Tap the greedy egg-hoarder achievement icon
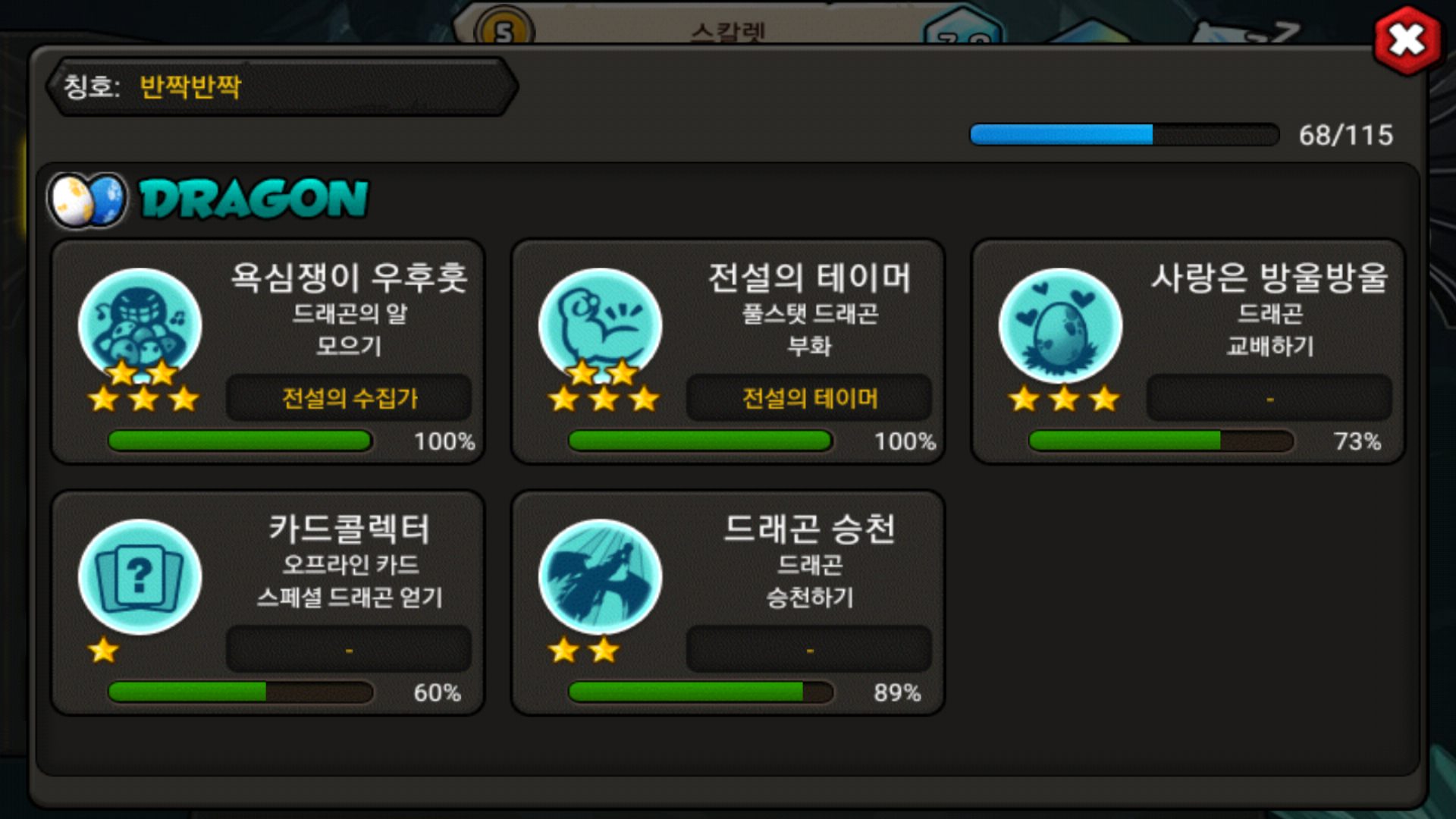1456x819 pixels. [x=140, y=326]
